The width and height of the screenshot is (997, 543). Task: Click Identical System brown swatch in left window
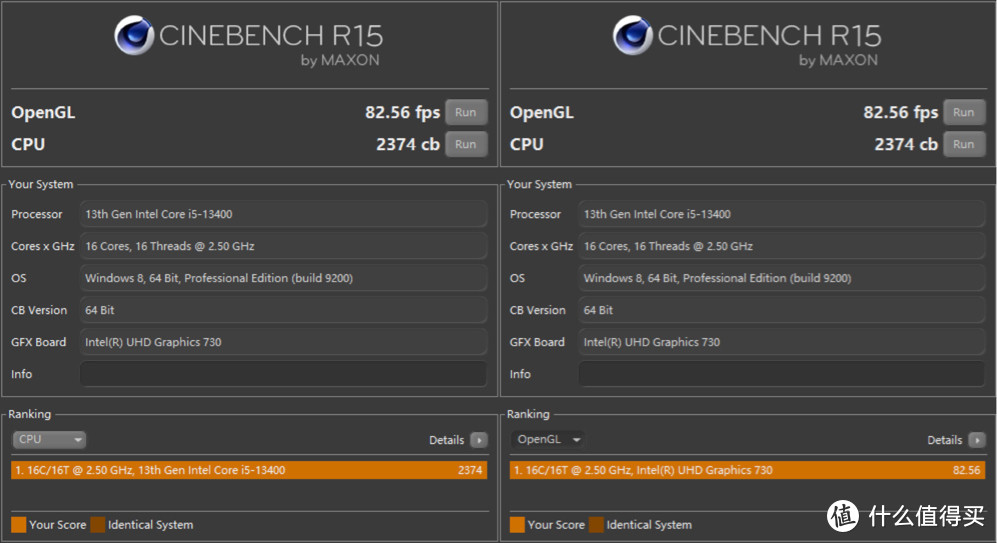click(97, 525)
